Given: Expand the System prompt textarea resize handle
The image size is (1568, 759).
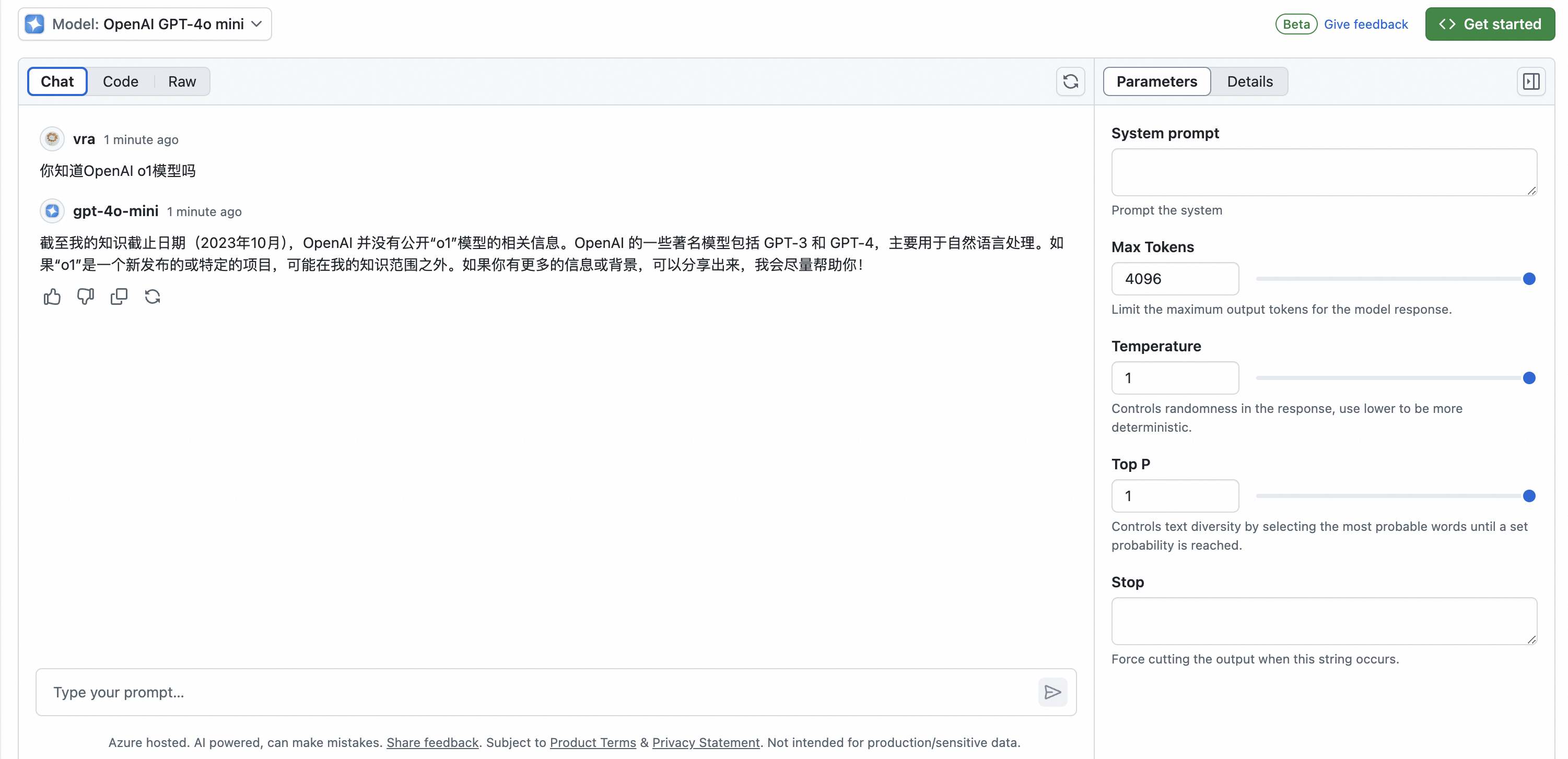Looking at the screenshot, I should 1532,192.
